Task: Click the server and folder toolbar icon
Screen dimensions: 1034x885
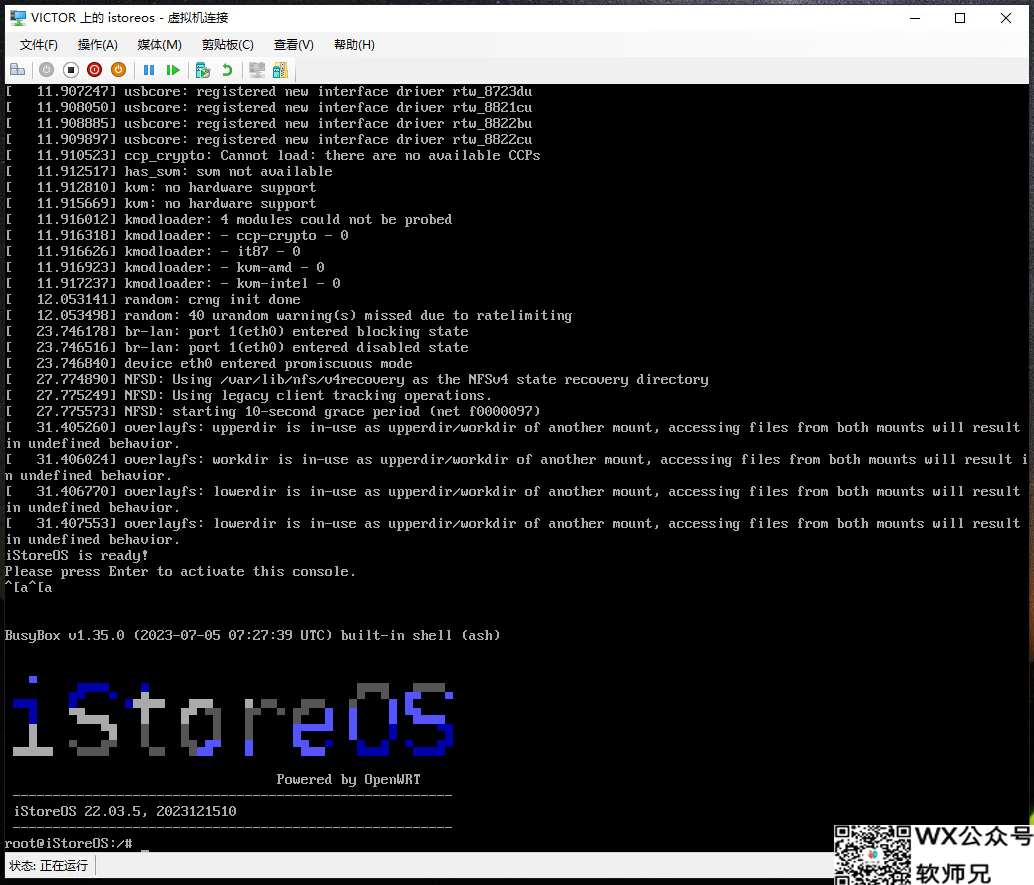Action: tap(280, 70)
